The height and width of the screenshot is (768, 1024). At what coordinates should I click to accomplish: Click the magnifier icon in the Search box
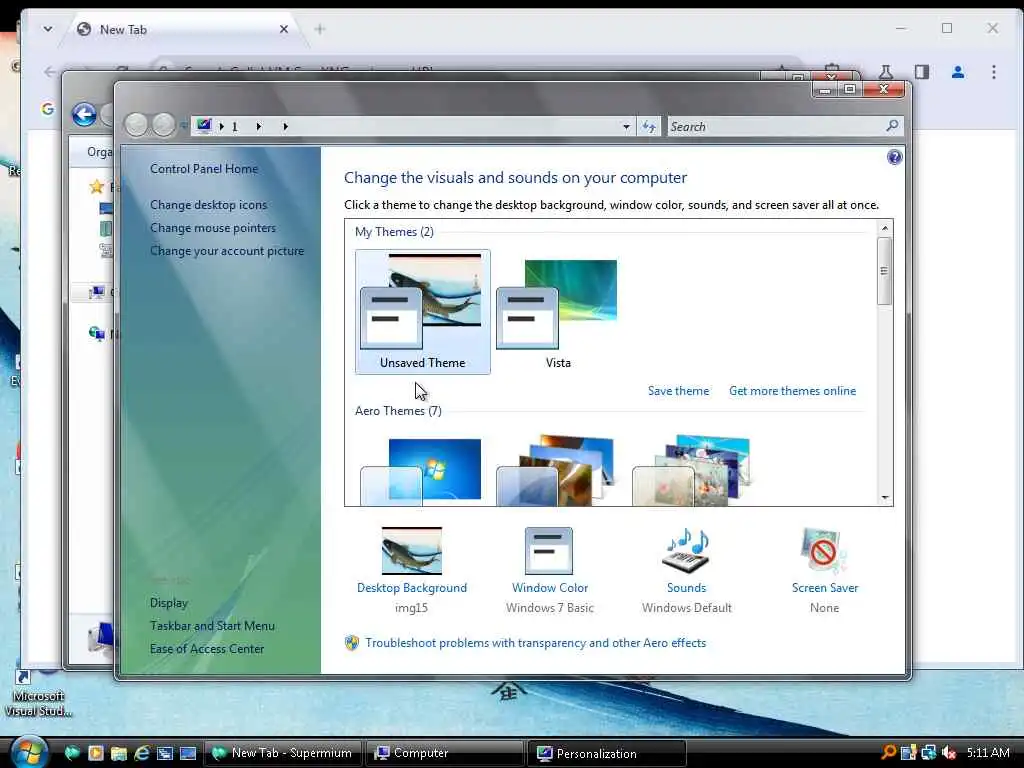[x=892, y=125]
